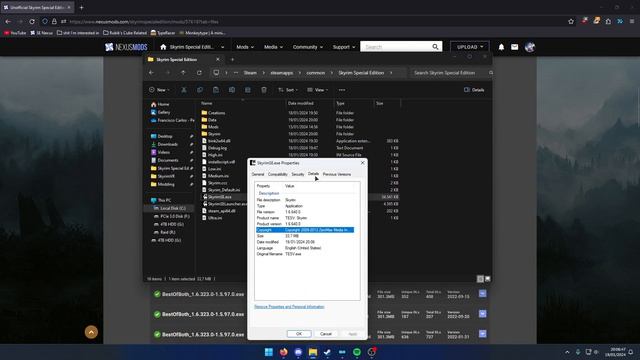Switch to large thumbnails view in status bar
The height and width of the screenshot is (360, 640).
[487, 279]
